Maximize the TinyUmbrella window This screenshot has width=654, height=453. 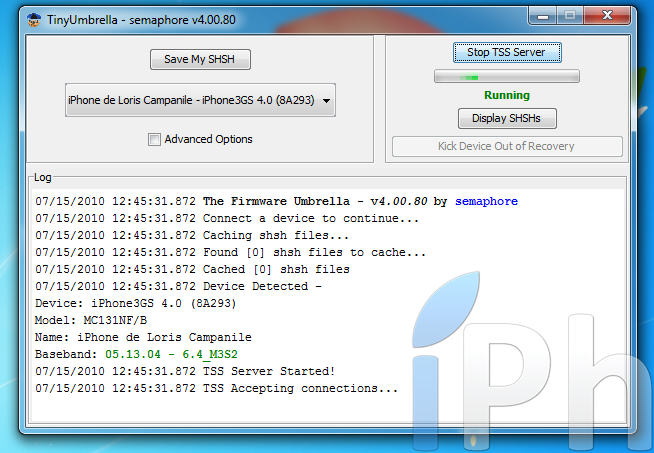click(571, 14)
